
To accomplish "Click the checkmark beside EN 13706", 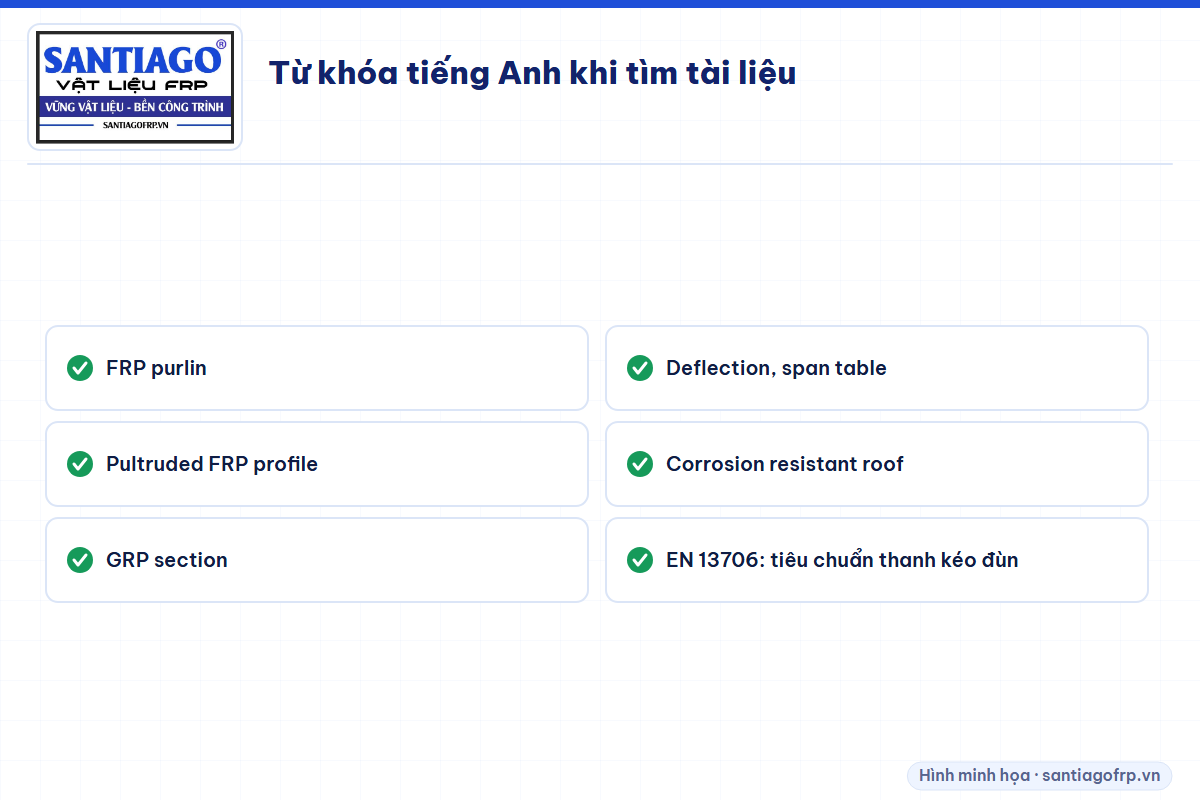I will (x=640, y=560).
